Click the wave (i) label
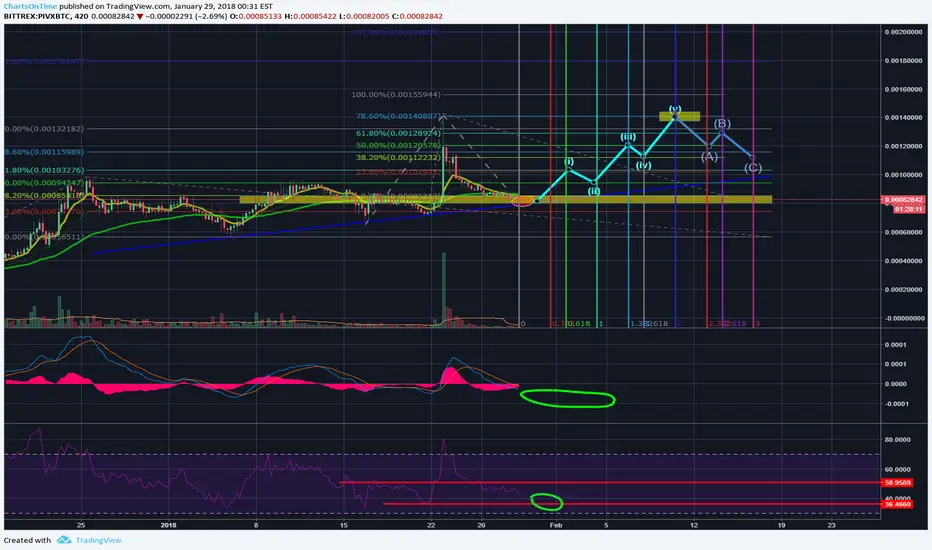 pos(569,162)
